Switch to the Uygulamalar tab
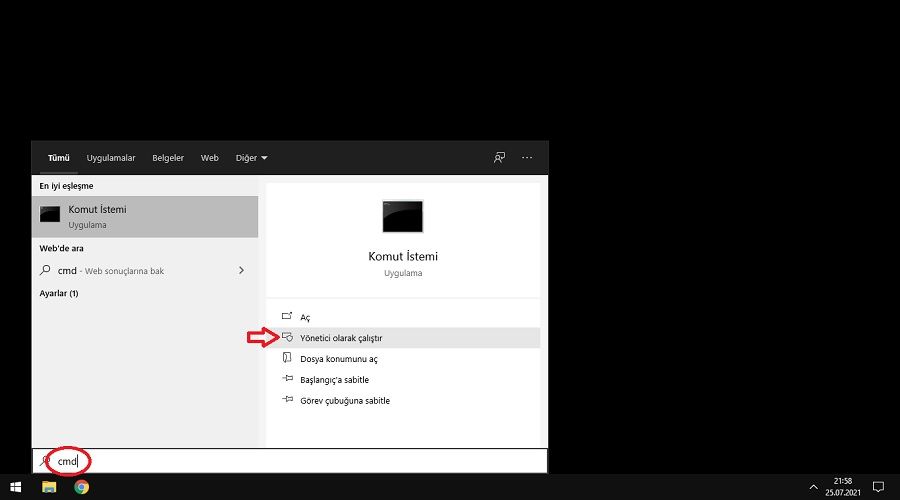900x500 pixels. coord(111,158)
